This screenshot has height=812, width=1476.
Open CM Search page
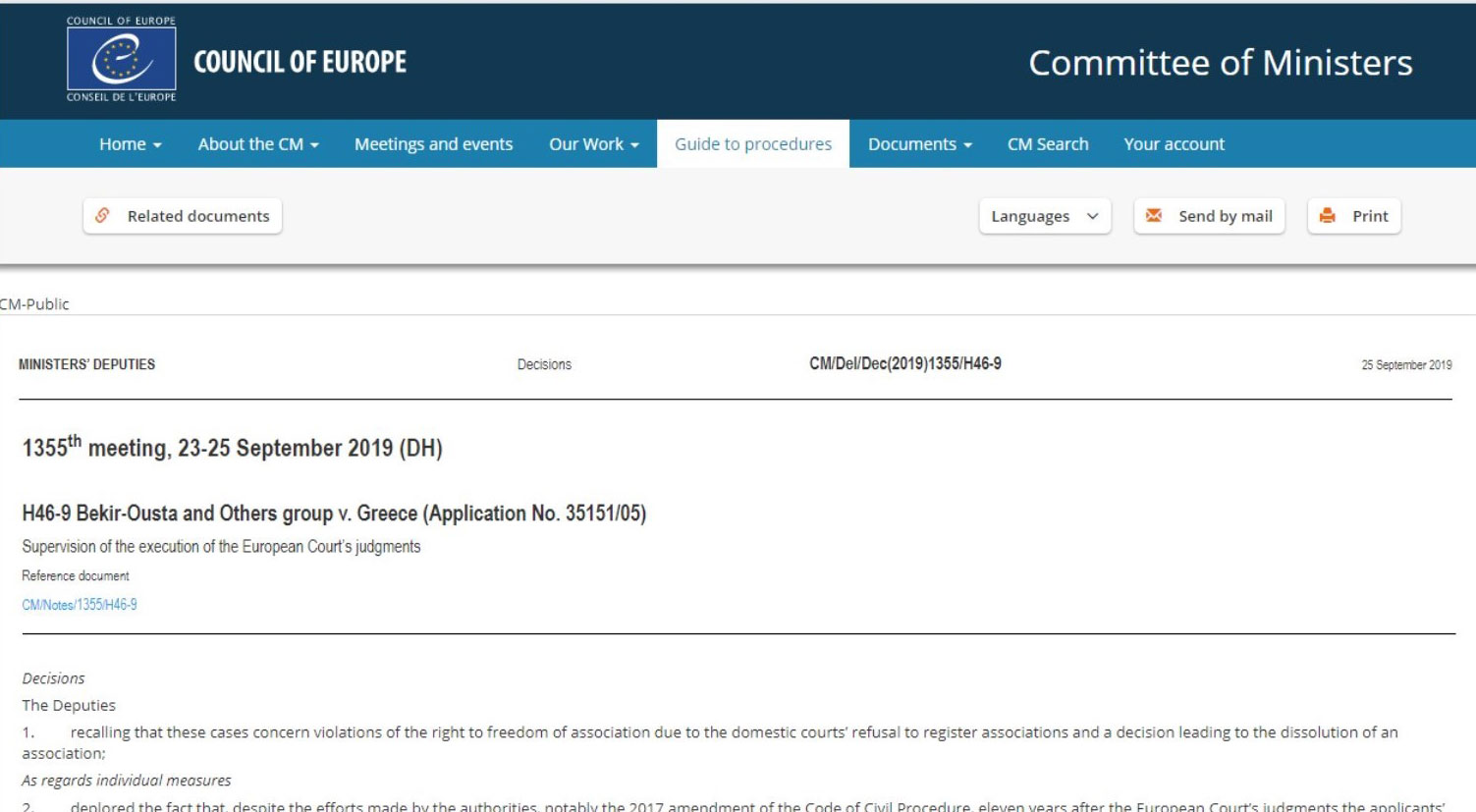1047,144
